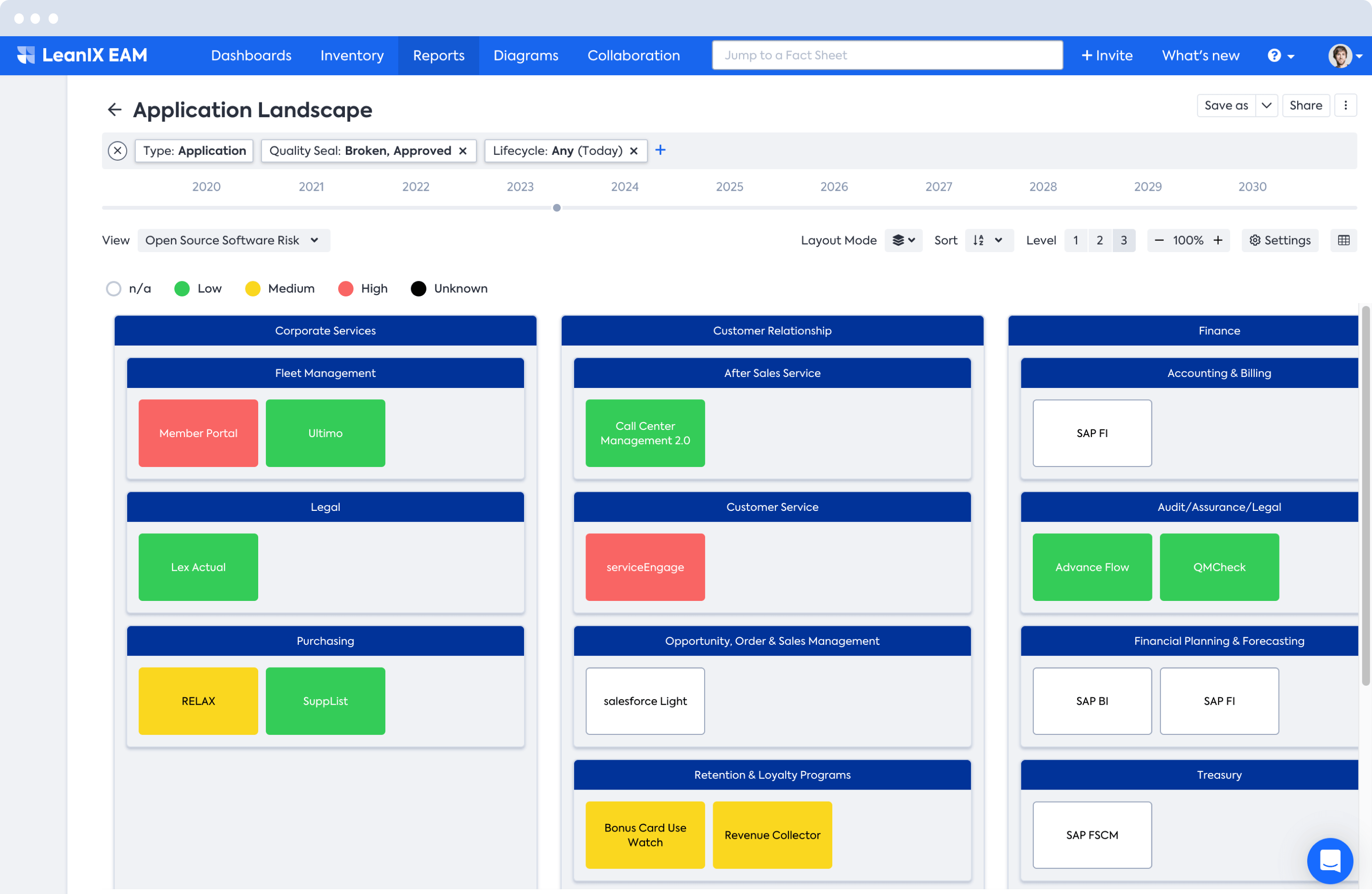
Task: Expand the Save as dropdown arrow
Action: tap(1267, 105)
